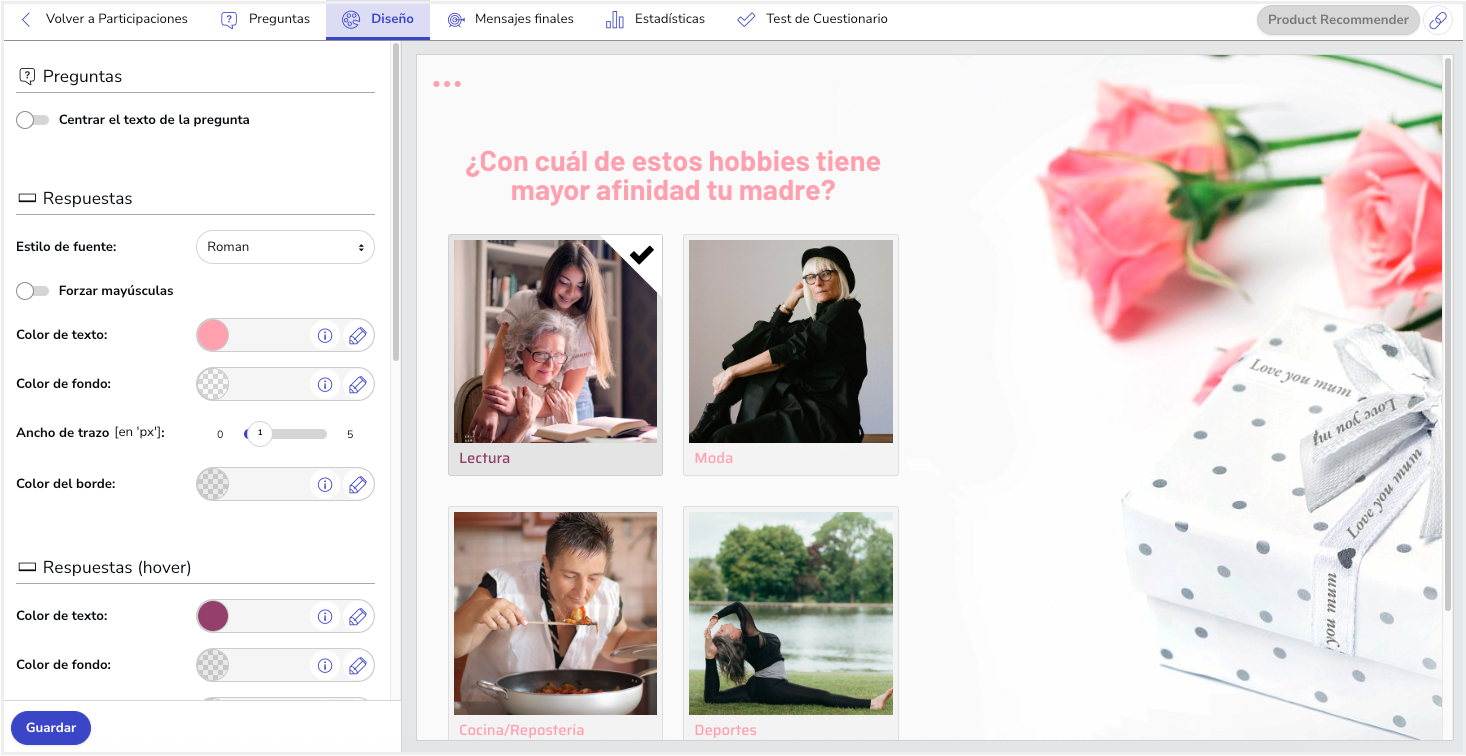Click the purple hover text color swatch
1466x756 pixels.
point(213,617)
